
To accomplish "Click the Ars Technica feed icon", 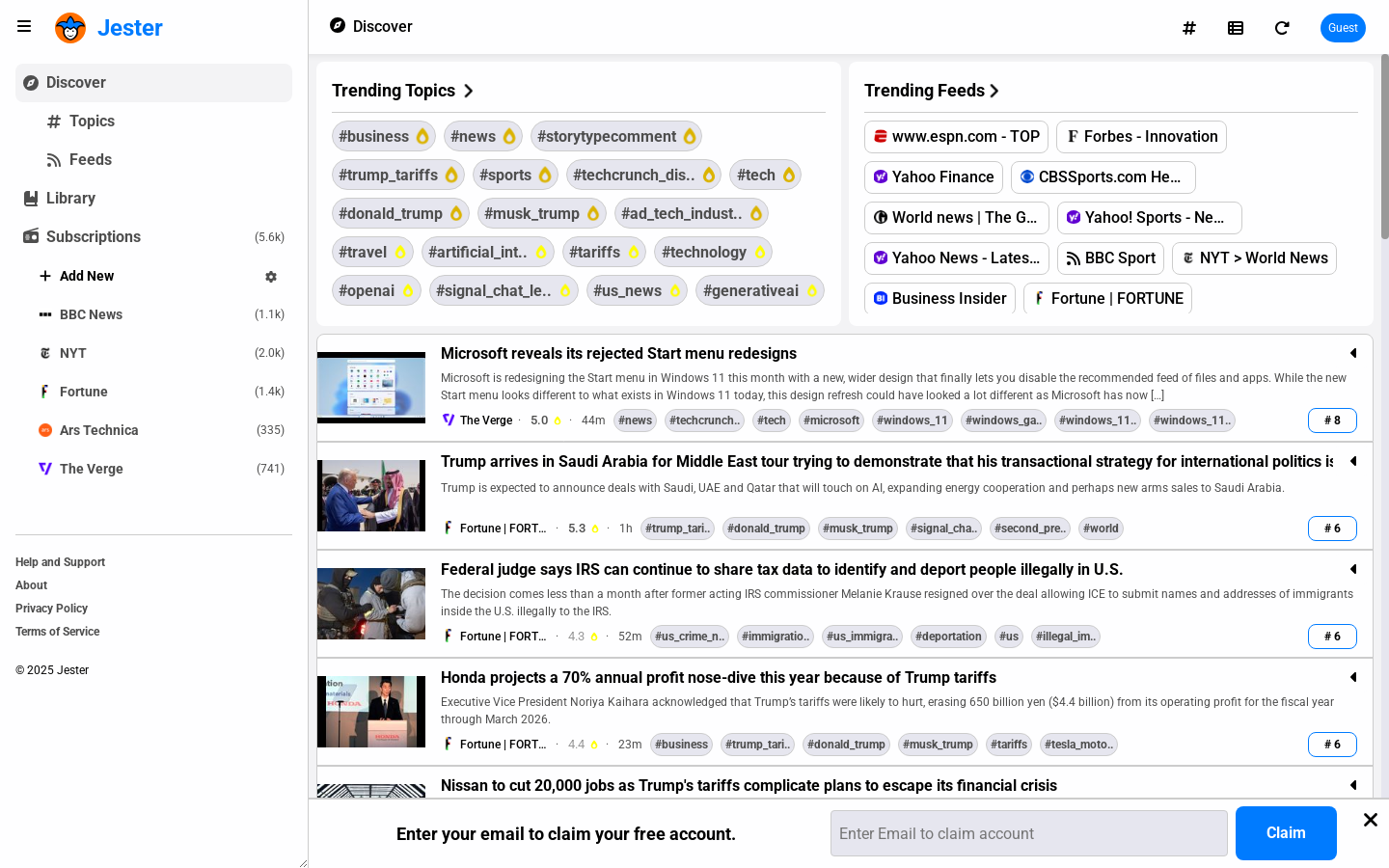I will tap(45, 430).
